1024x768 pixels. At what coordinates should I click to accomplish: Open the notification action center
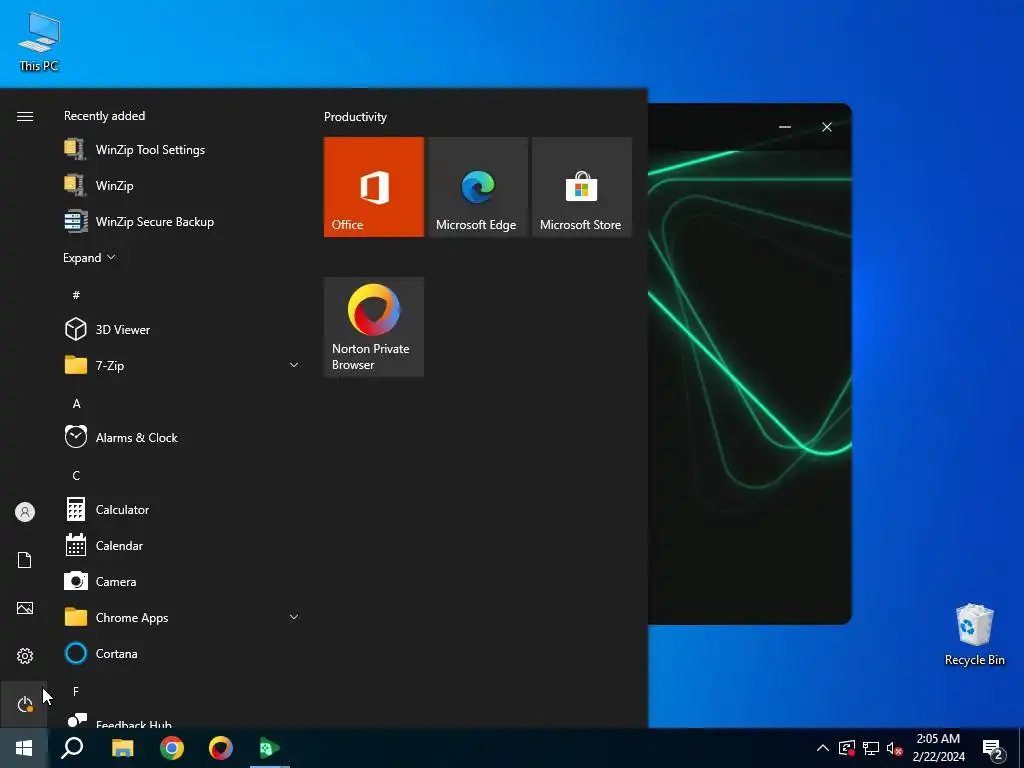(x=993, y=749)
